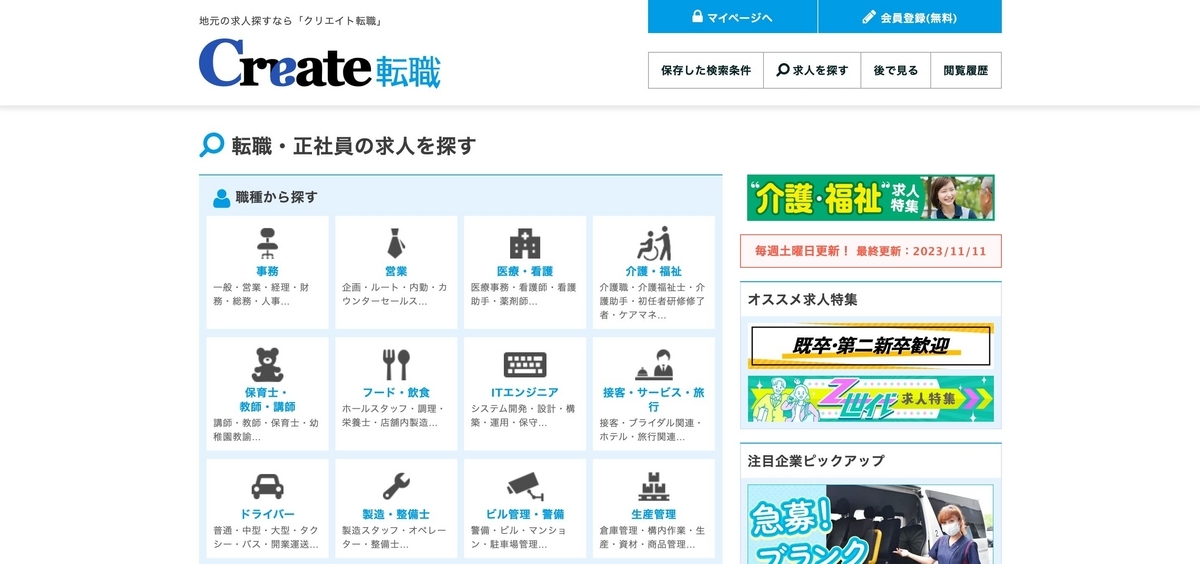
Task: Click the warehouse boxes icon for 生産管理
Action: pos(654,486)
